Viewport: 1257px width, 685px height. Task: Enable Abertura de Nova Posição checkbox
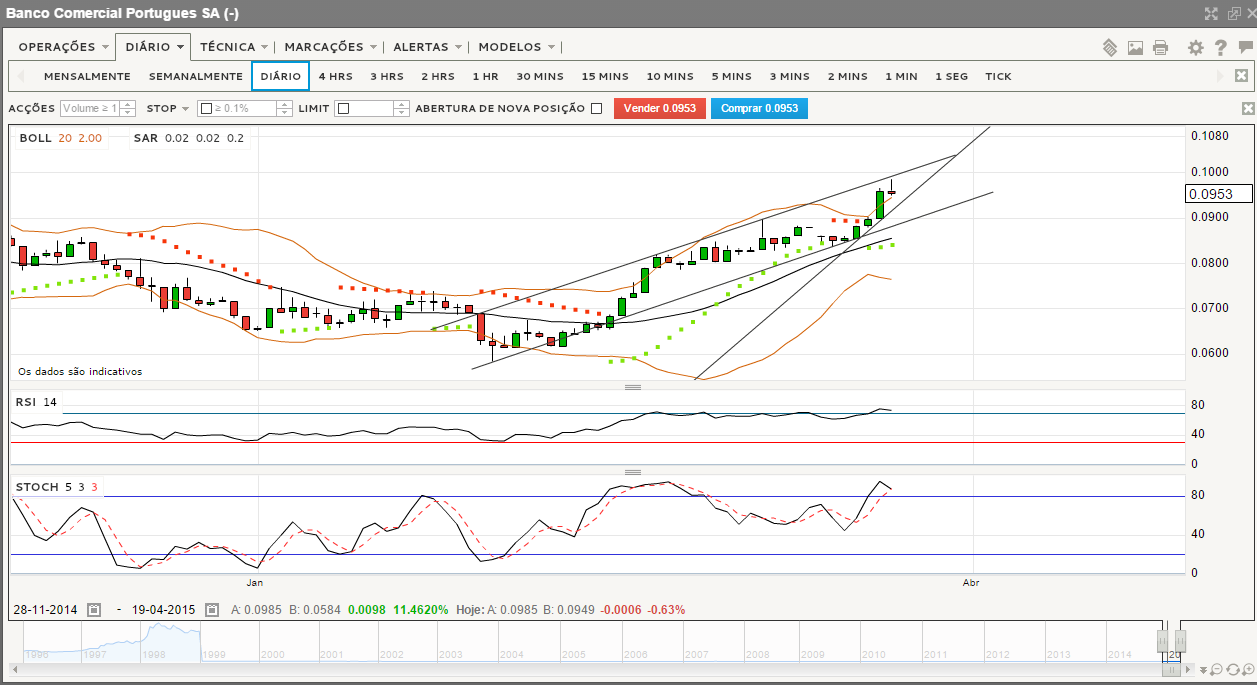tap(596, 108)
